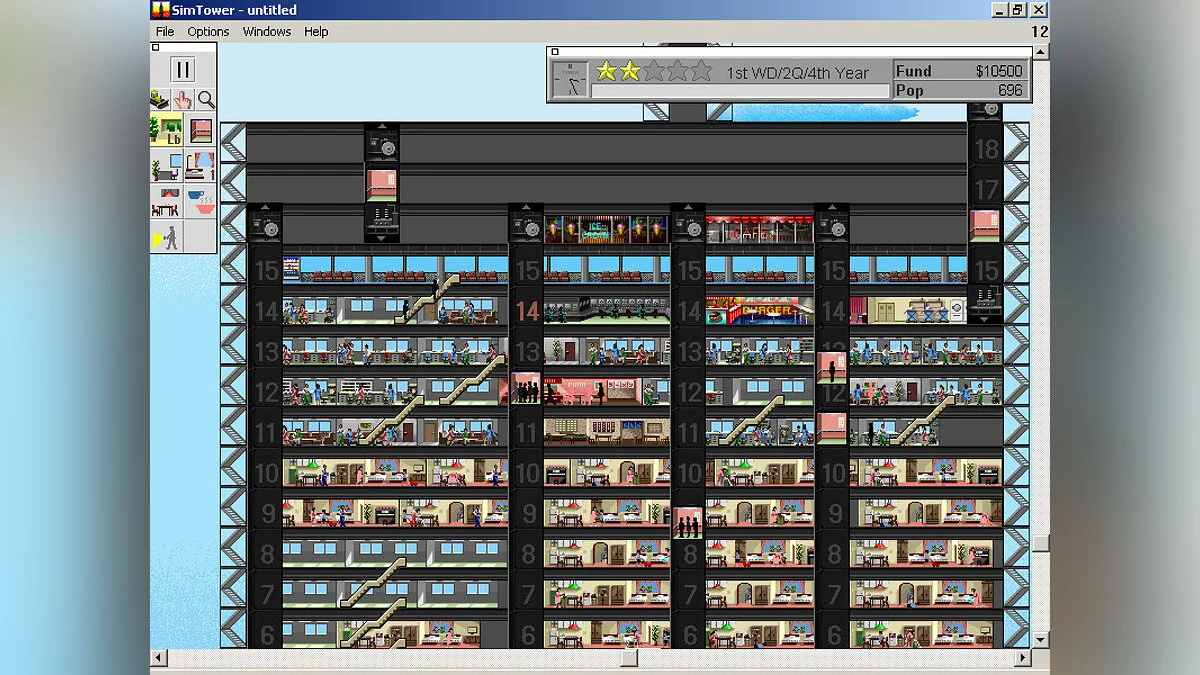Click the pink elevator car in top-left shaft
This screenshot has height=675, width=1200.
coord(381,185)
